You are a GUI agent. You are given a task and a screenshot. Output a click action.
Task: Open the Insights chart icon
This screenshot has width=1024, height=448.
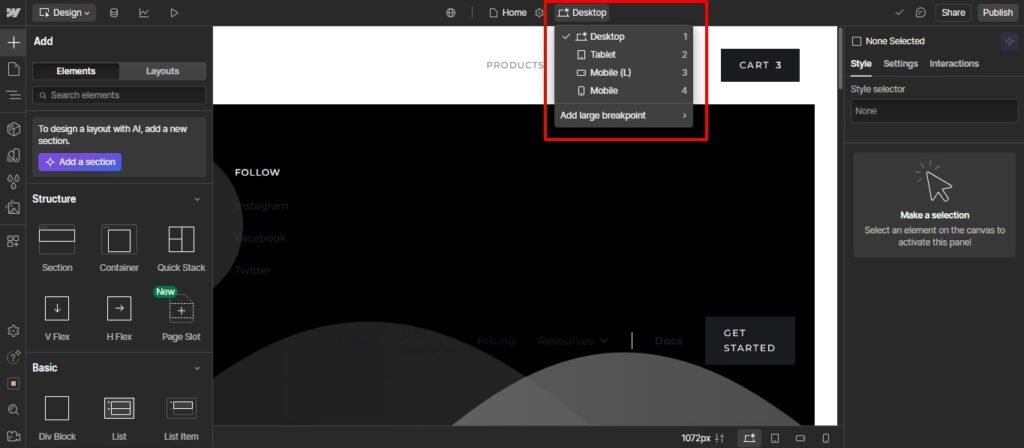[x=144, y=12]
